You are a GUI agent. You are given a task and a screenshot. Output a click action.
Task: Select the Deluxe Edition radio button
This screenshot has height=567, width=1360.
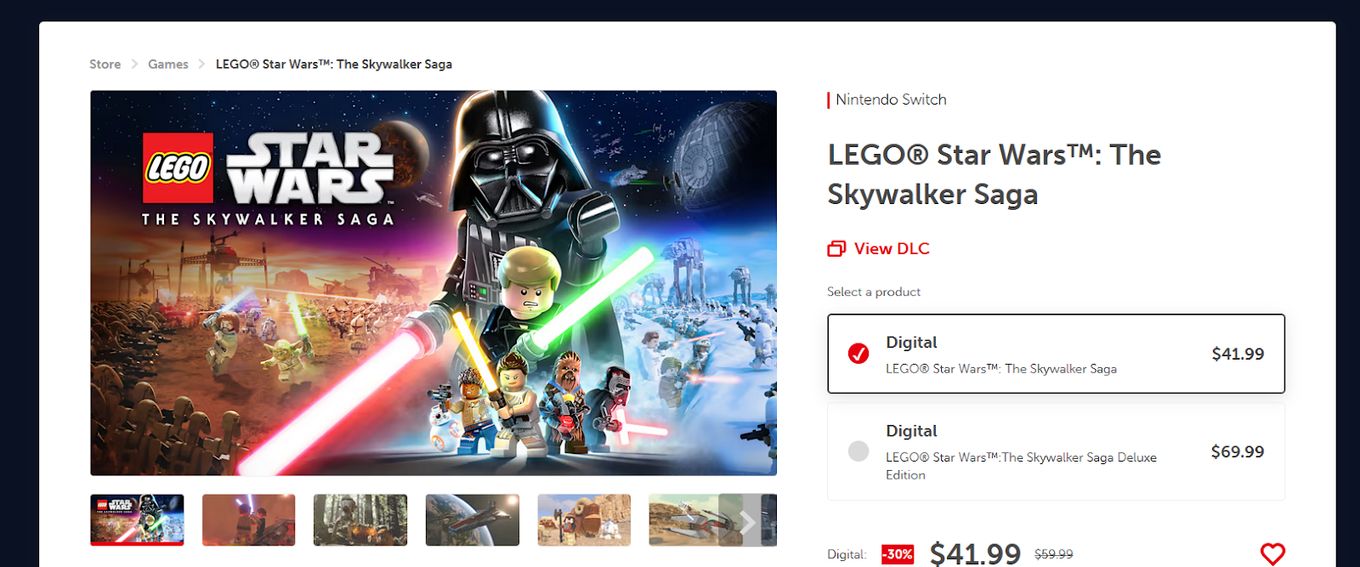point(858,451)
